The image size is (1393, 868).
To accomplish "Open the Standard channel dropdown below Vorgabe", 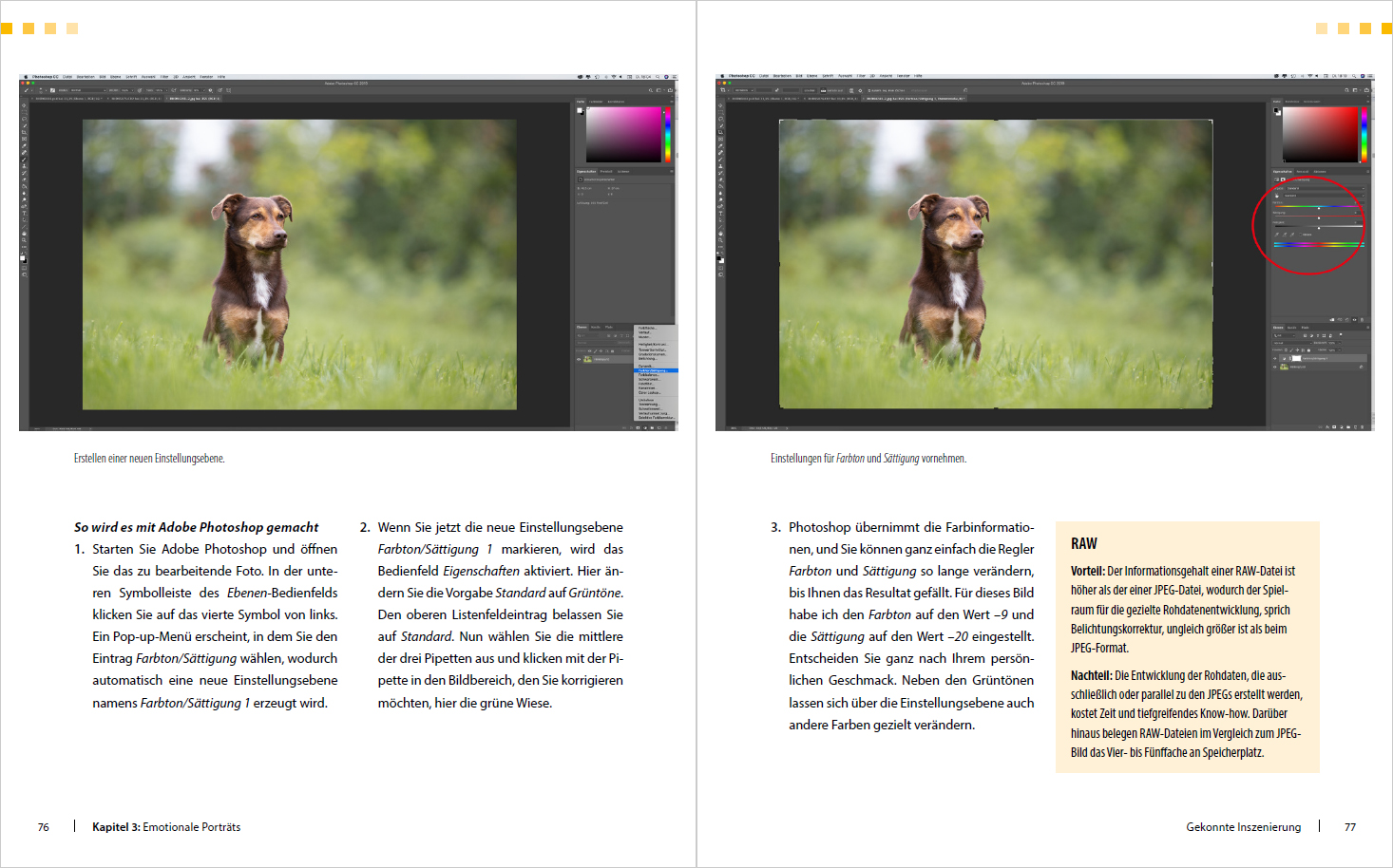I will click(x=1326, y=196).
